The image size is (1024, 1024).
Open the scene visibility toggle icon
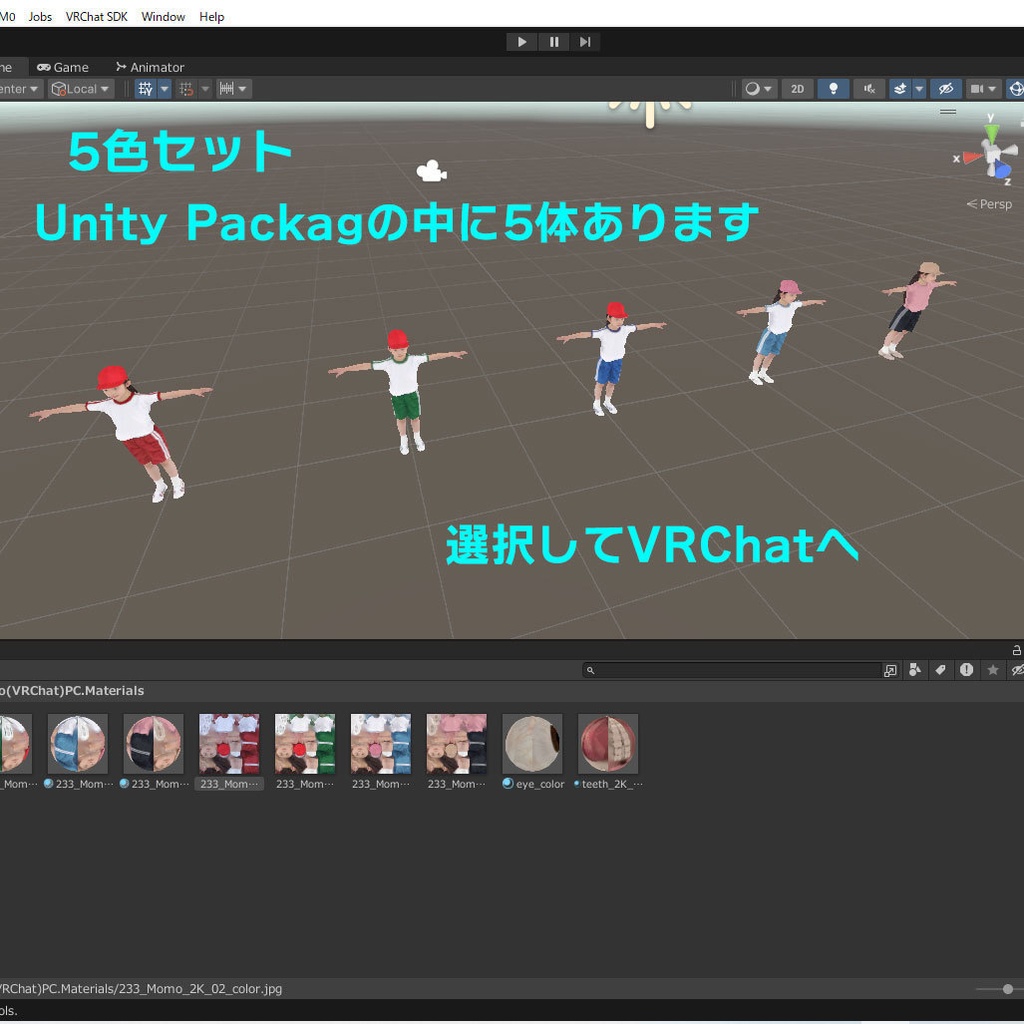click(x=946, y=89)
